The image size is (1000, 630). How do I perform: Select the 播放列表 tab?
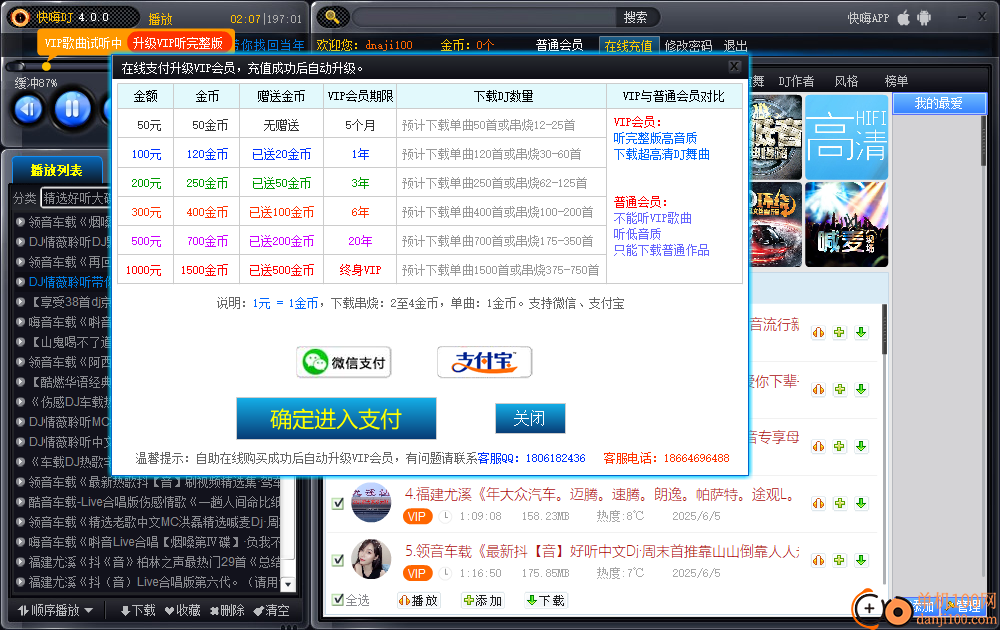pos(57,170)
